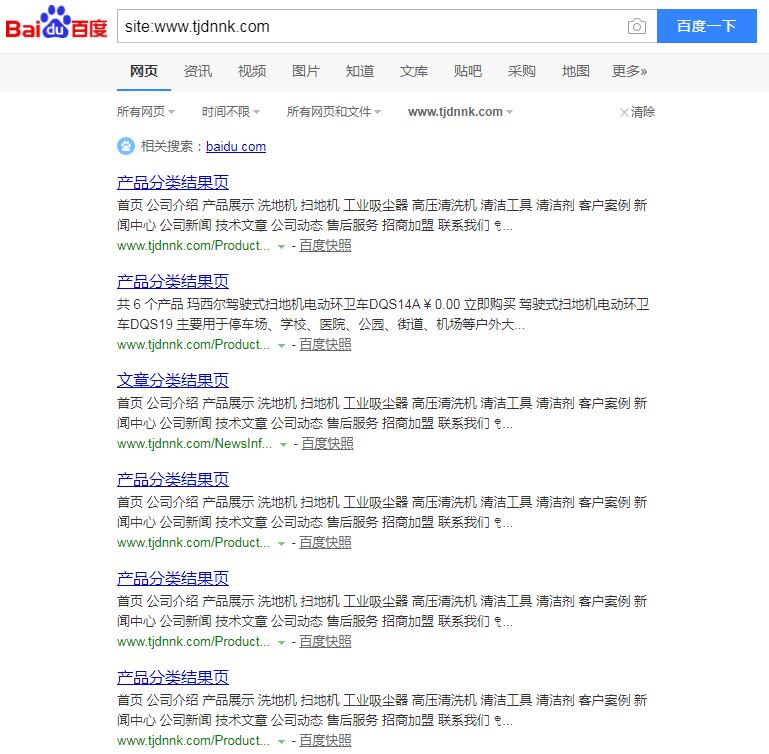The width and height of the screenshot is (769, 754).
Task: Open the 时间不限 time filter dropdown
Action: 231,112
